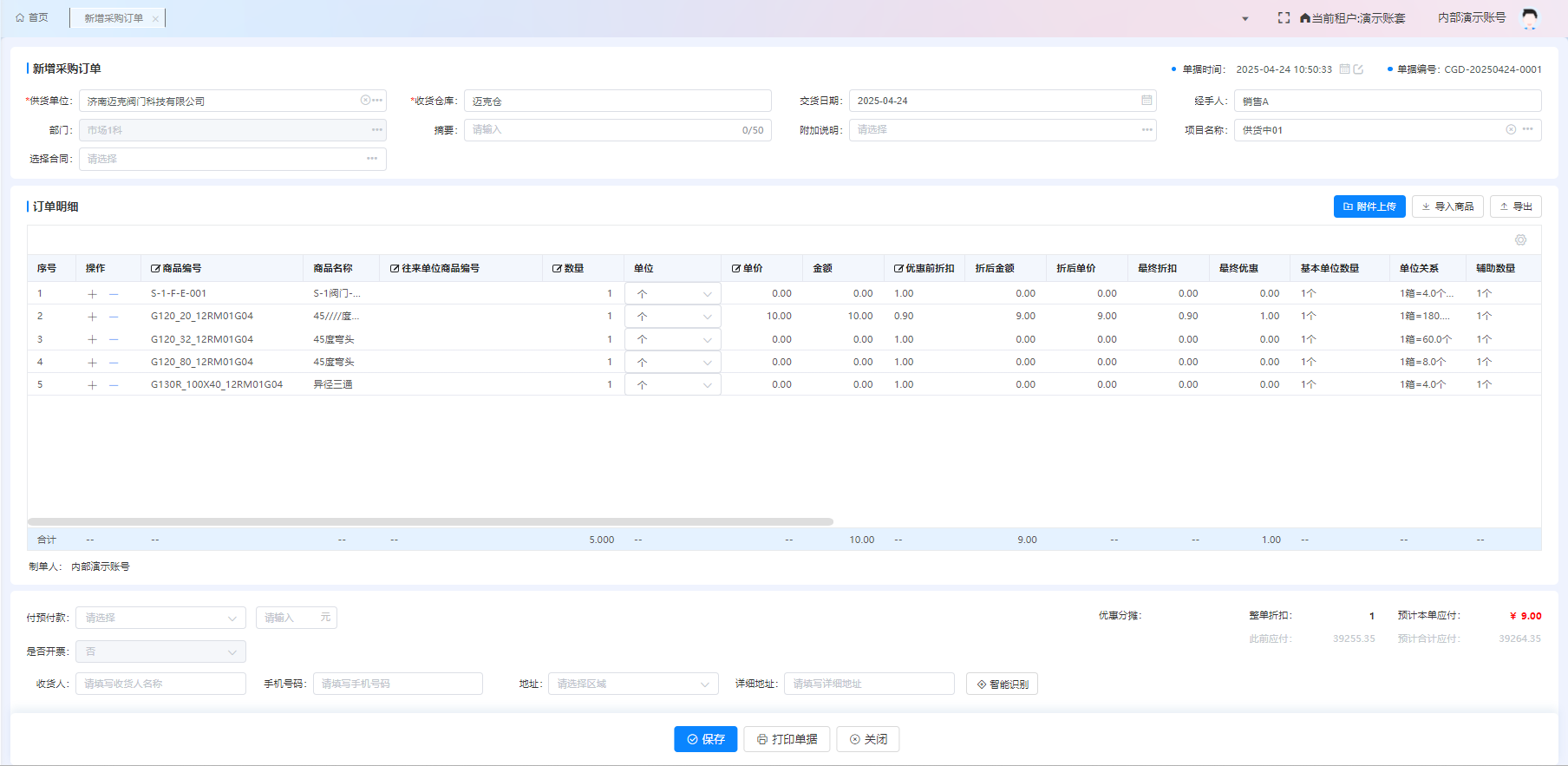This screenshot has width=1568, height=766.
Task: Click ellipsis picker in 项目名称 field
Action: (x=1527, y=130)
